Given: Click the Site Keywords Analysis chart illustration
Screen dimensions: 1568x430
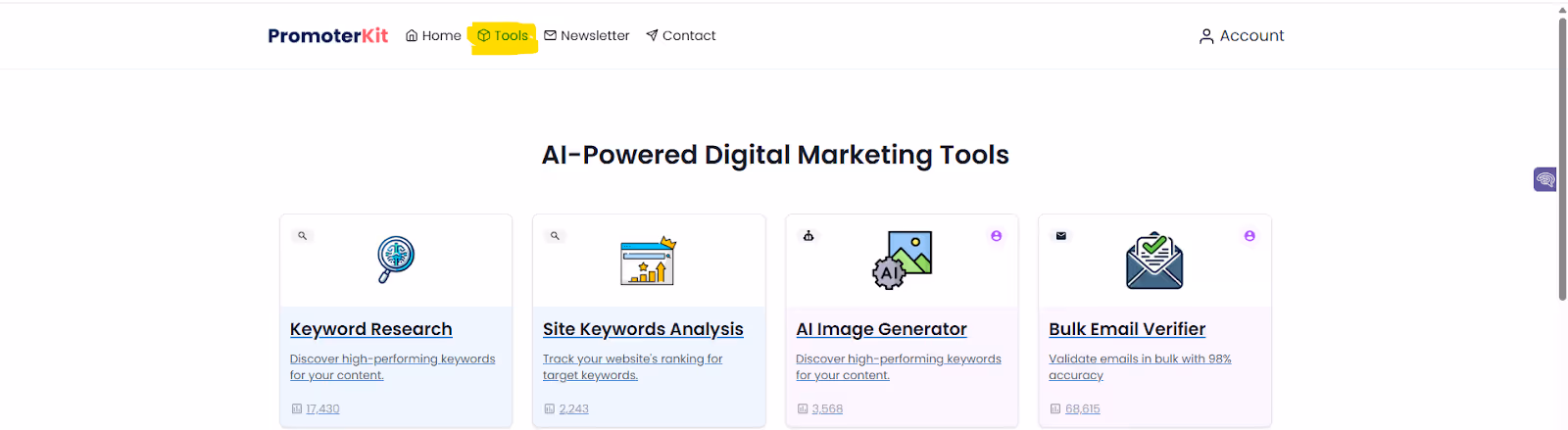Looking at the screenshot, I should (649, 261).
